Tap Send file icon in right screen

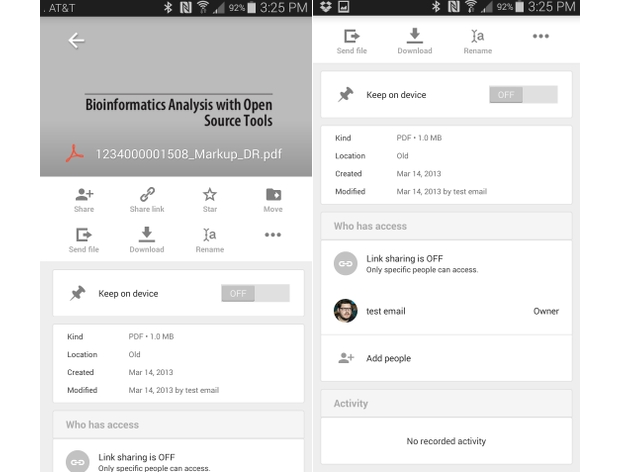pyautogui.click(x=352, y=36)
